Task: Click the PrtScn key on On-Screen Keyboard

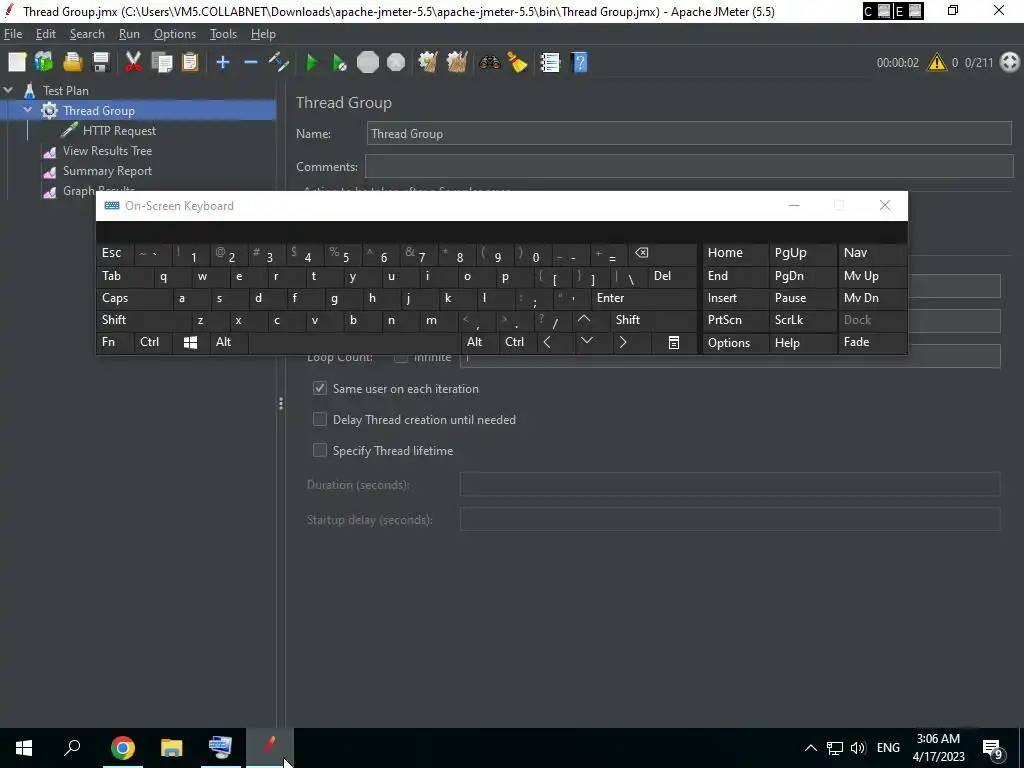Action: click(735, 320)
